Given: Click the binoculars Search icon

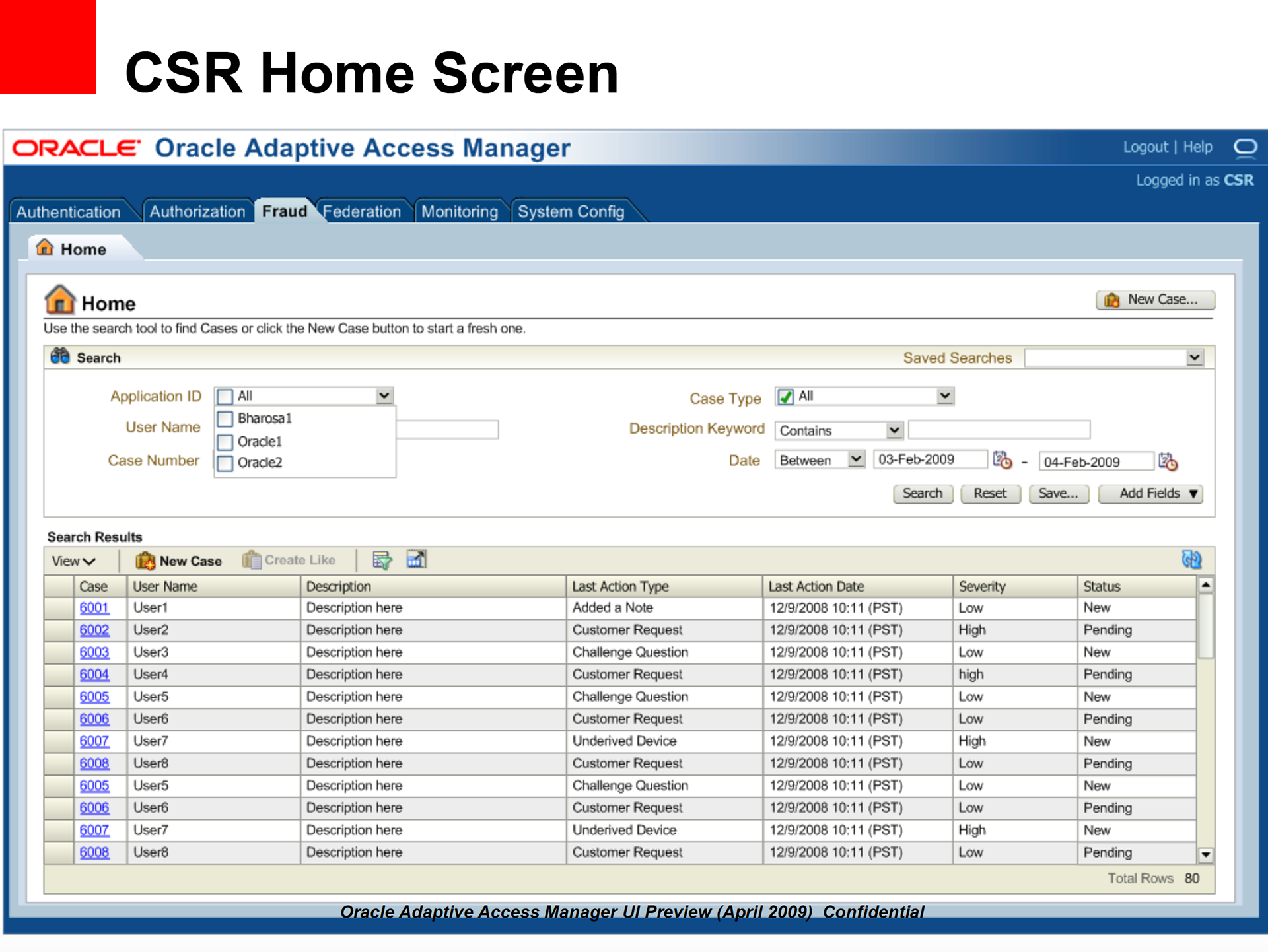Looking at the screenshot, I should tap(60, 356).
